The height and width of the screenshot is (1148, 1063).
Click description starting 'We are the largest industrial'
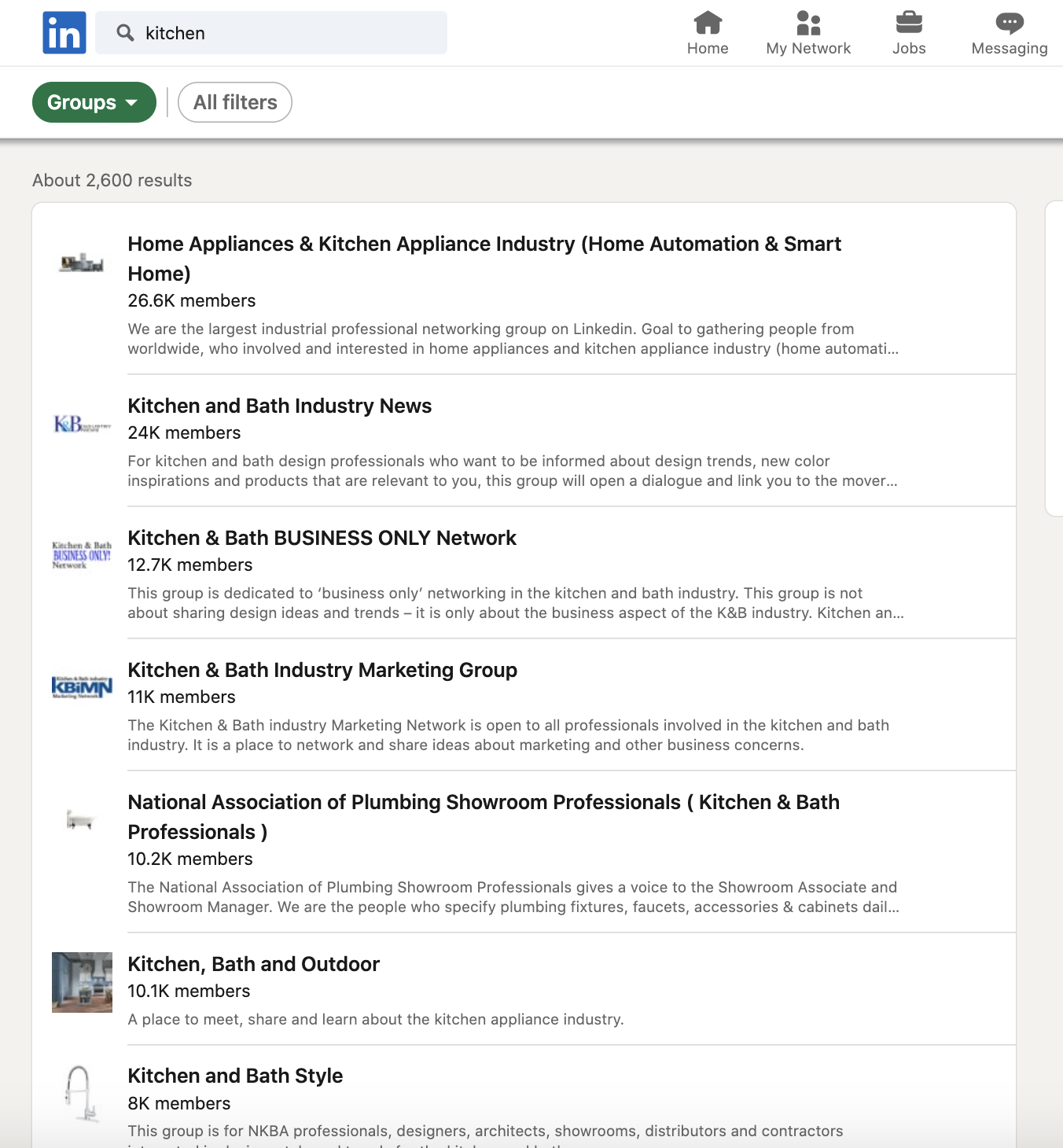point(513,339)
